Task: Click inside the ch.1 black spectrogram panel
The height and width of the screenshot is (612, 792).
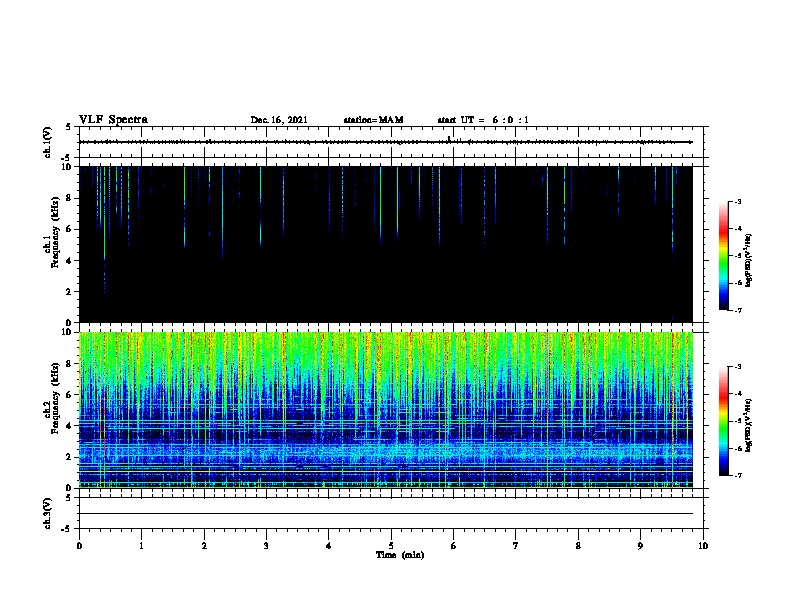Action: point(385,244)
